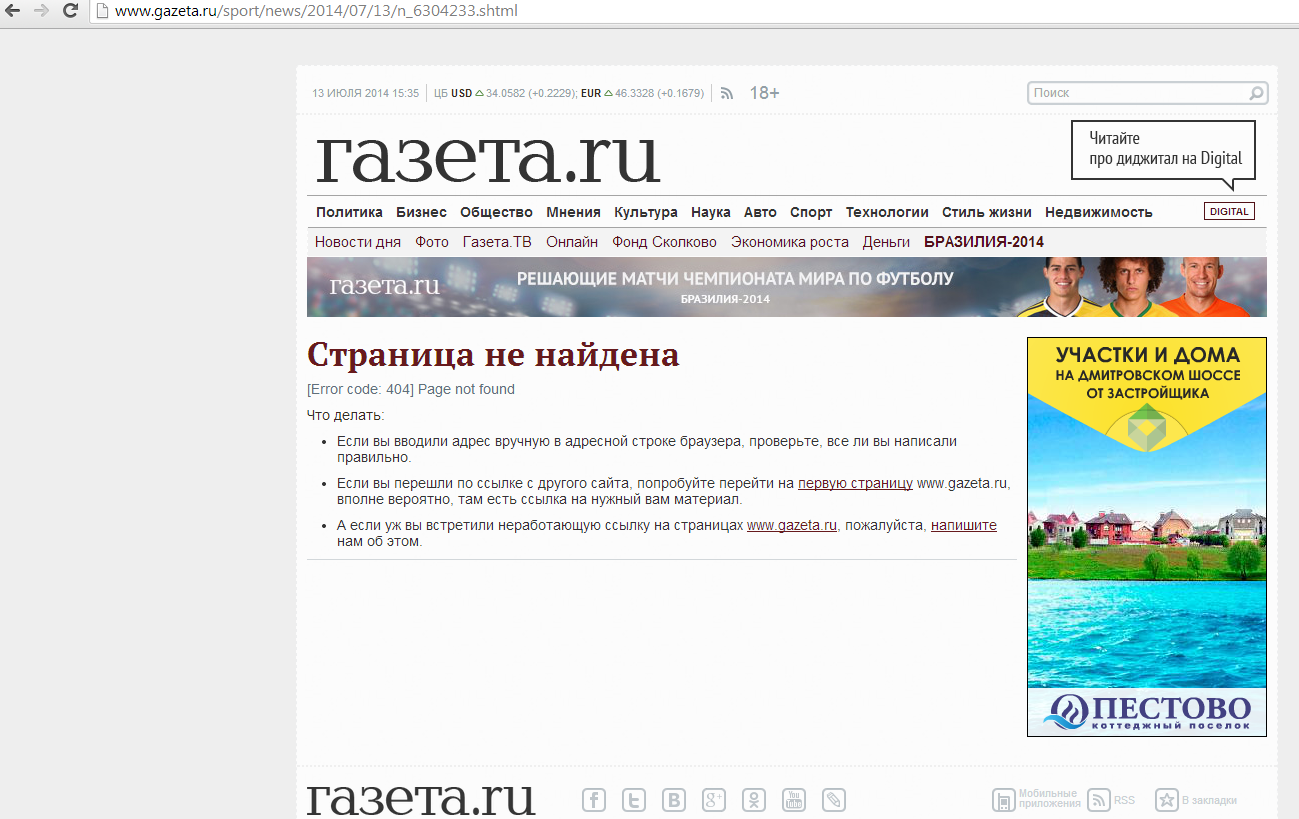Image resolution: width=1299 pixels, height=819 pixels.
Task: Click the LiveJournal pencil icon
Action: coord(834,800)
